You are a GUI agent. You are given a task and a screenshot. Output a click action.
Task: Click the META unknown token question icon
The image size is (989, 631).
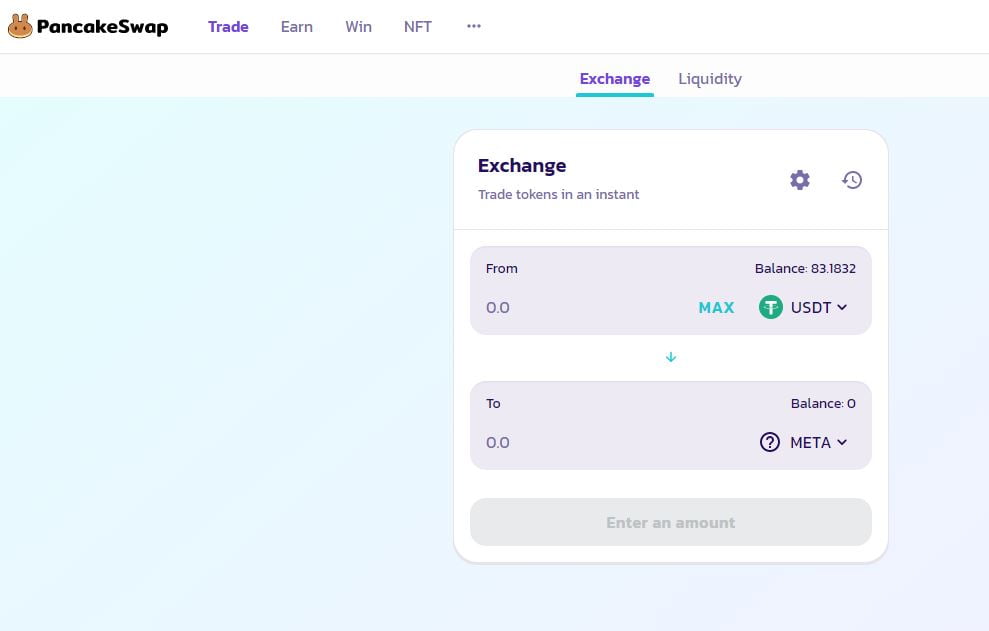pos(769,442)
